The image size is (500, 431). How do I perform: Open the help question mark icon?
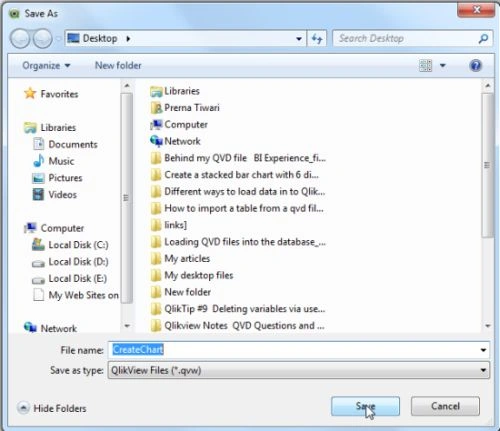coord(475,65)
